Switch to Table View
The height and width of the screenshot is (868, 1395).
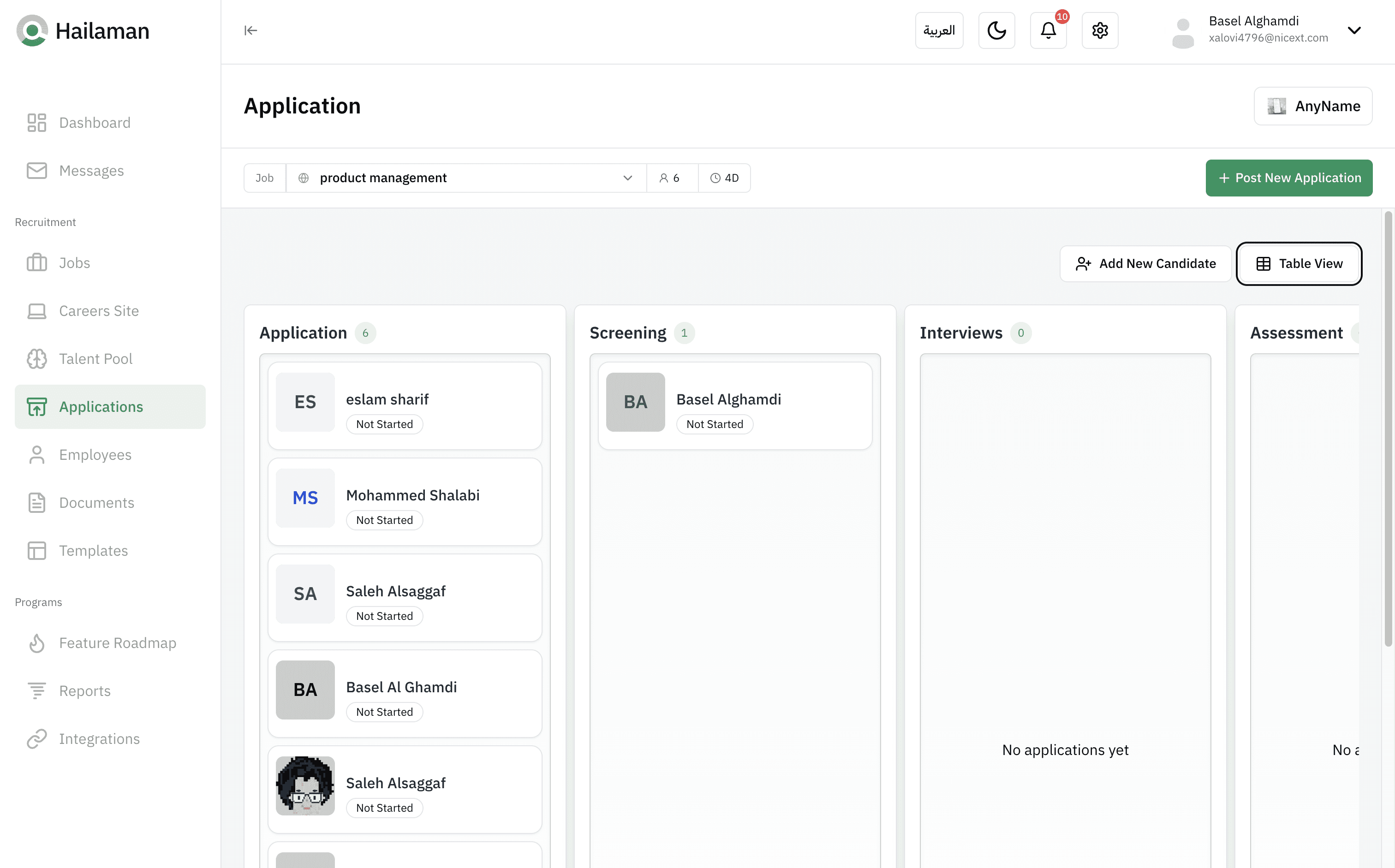click(x=1299, y=263)
